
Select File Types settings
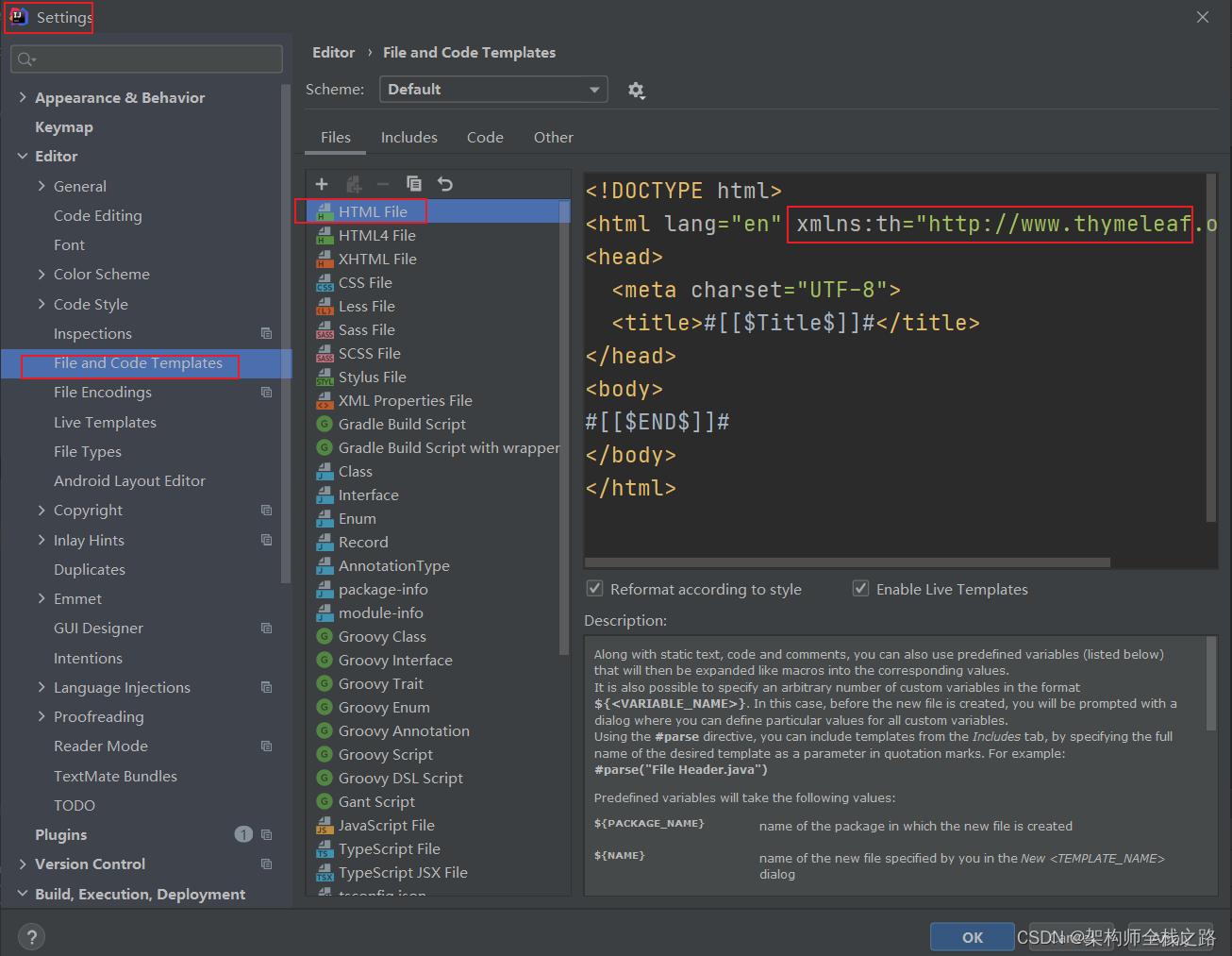88,451
